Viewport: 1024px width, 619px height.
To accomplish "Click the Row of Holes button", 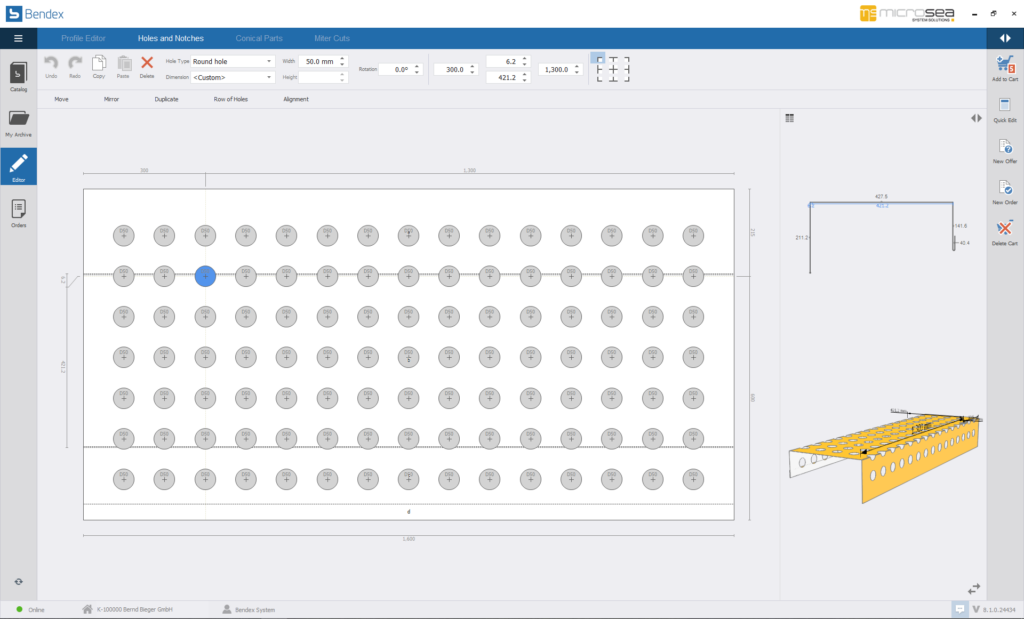I will (230, 99).
